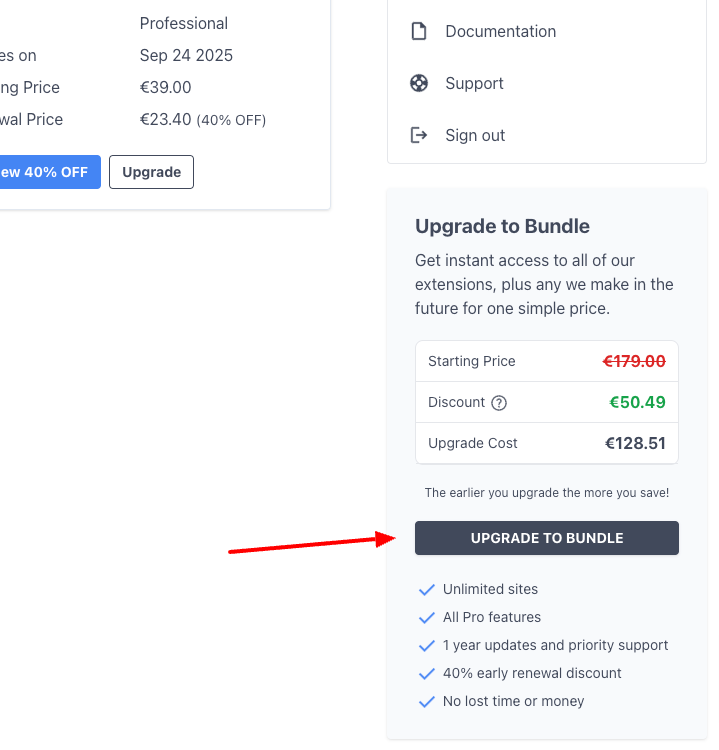Click the outlined Upgrade button
Image resolution: width=719 pixels, height=750 pixels.
click(x=151, y=172)
